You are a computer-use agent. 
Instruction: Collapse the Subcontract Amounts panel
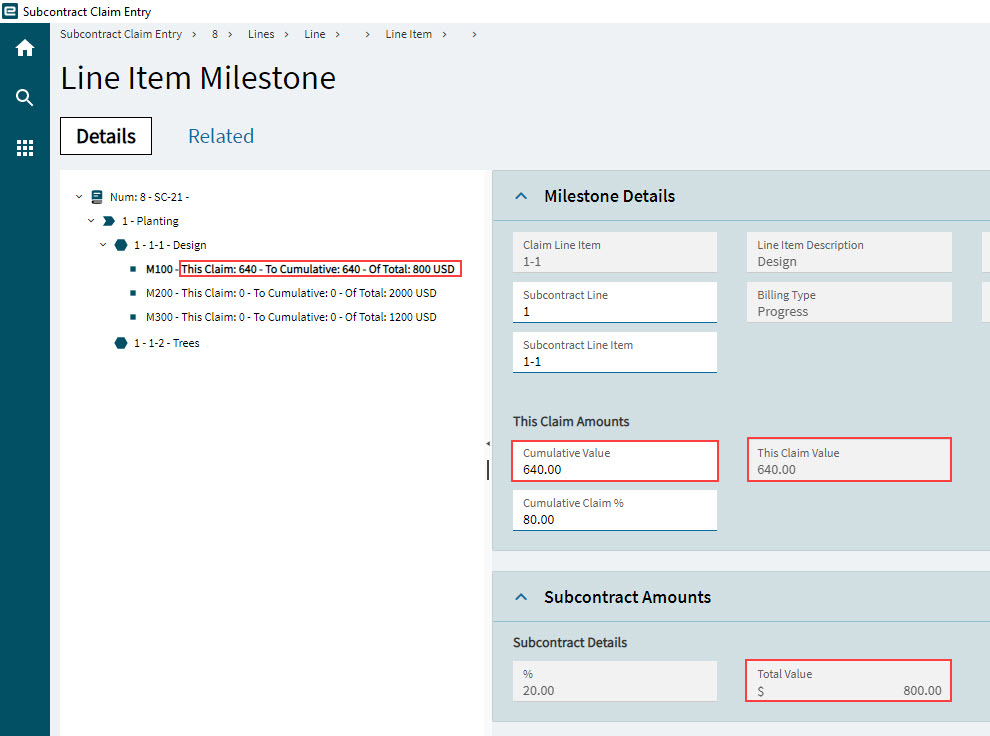521,597
